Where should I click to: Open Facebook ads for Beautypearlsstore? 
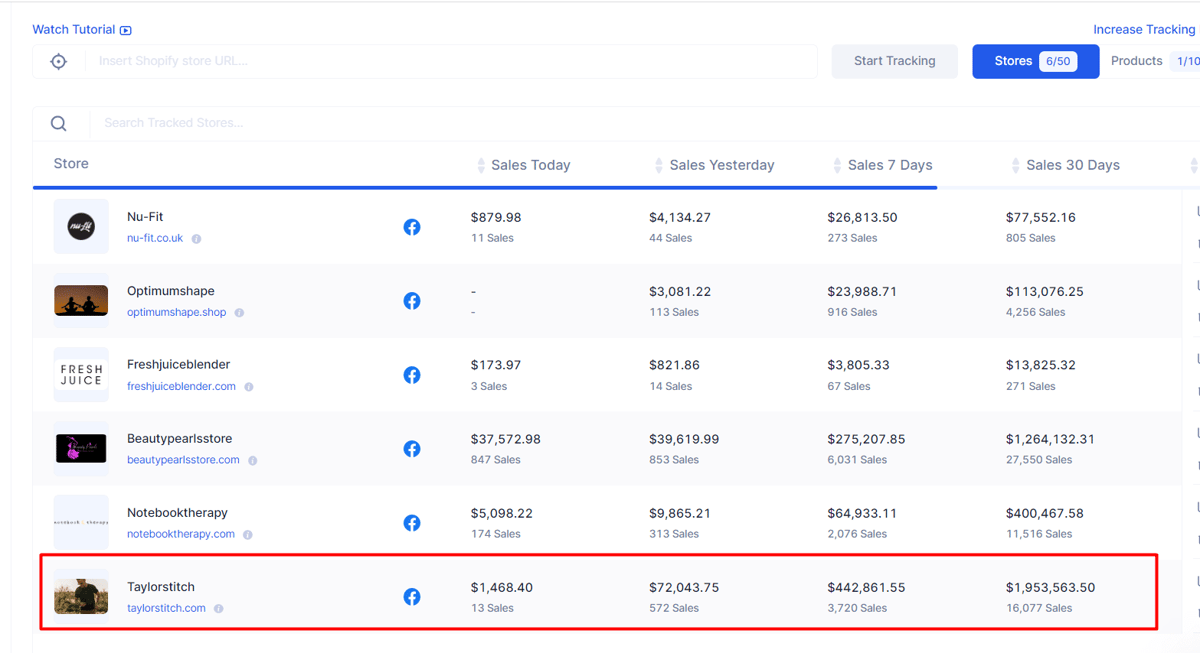coord(412,449)
